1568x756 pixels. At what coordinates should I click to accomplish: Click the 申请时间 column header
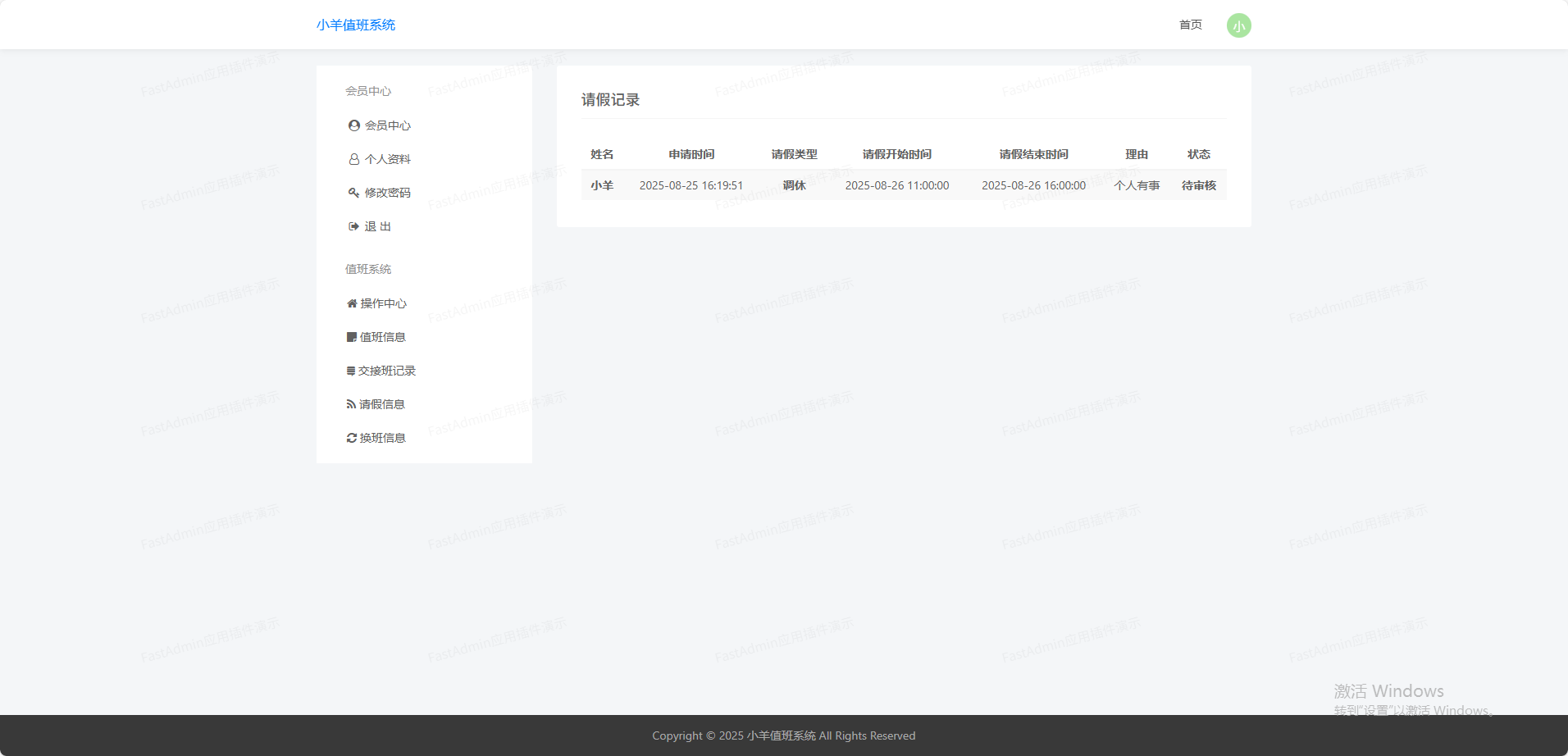[x=691, y=154]
